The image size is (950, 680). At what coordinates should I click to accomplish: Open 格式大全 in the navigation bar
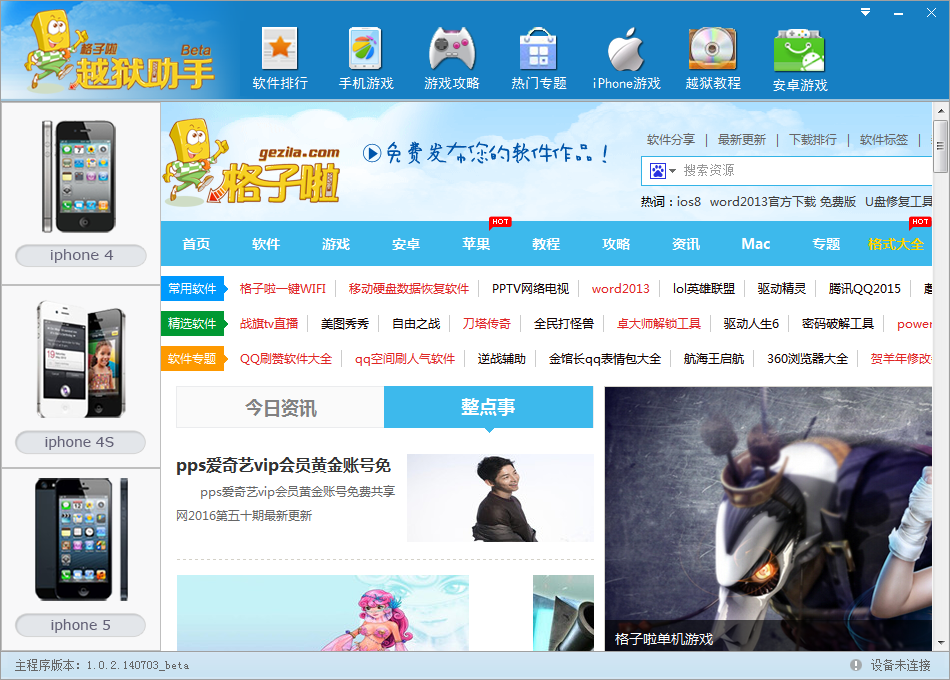coord(895,243)
